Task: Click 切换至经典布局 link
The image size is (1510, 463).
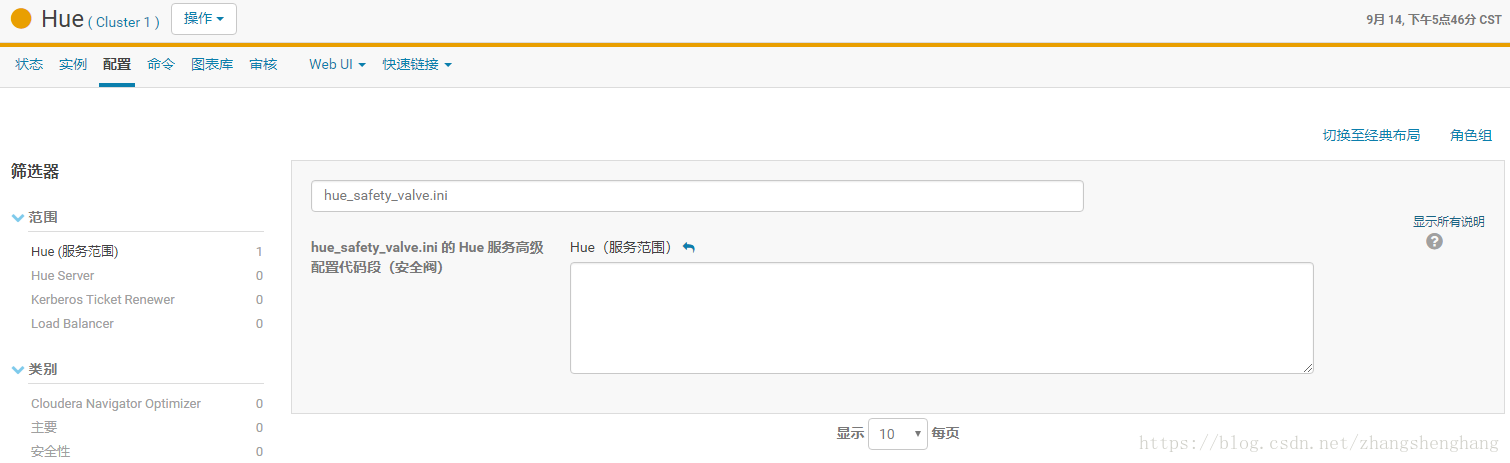Action: [1371, 136]
